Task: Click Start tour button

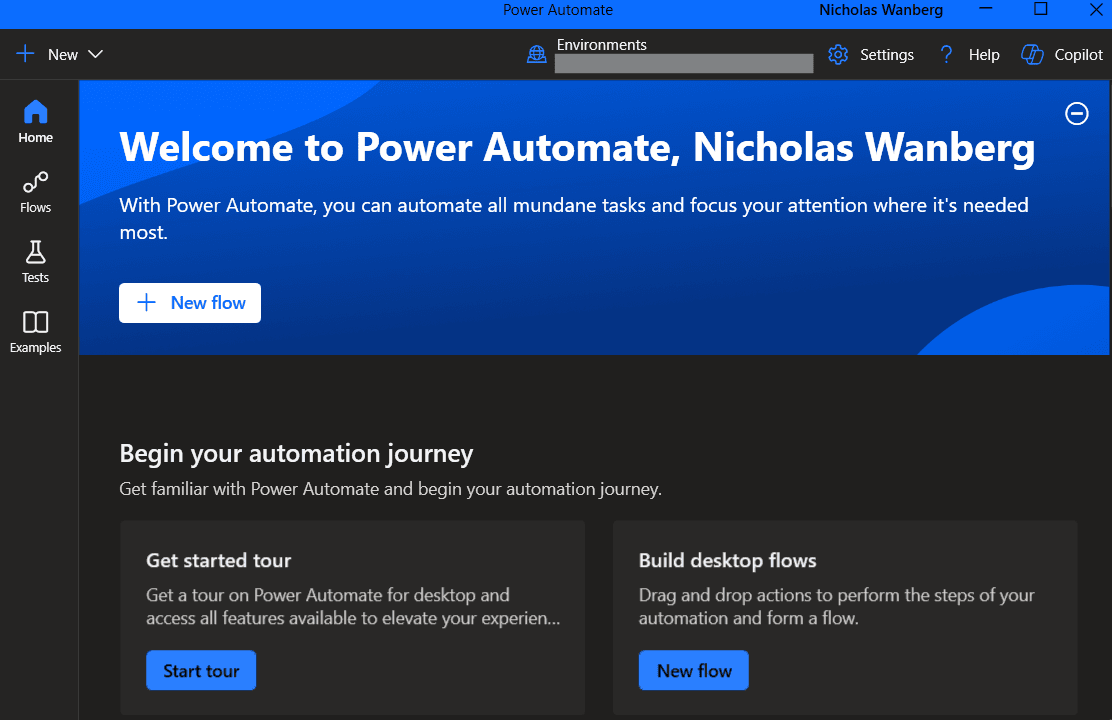Action: (201, 670)
